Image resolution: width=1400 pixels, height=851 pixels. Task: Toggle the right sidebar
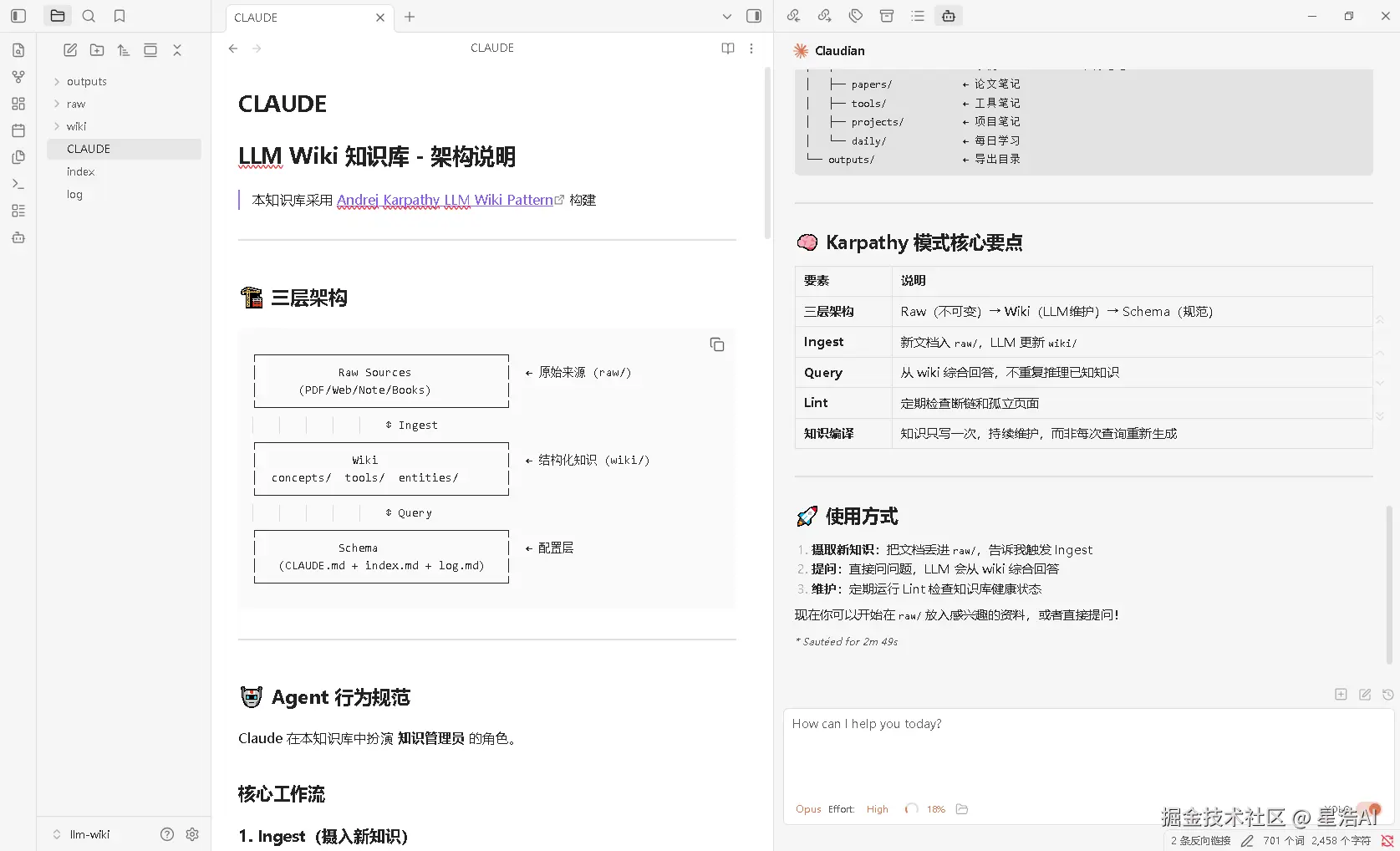point(754,16)
